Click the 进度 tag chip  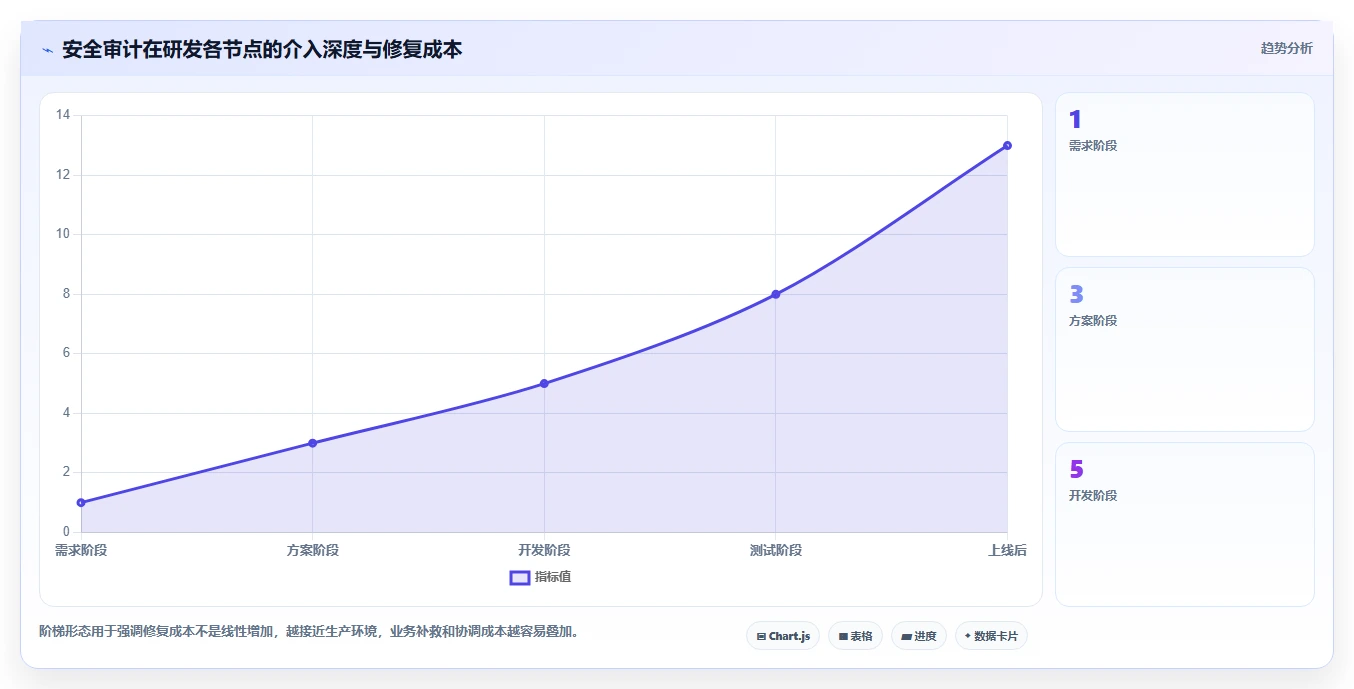tap(919, 636)
